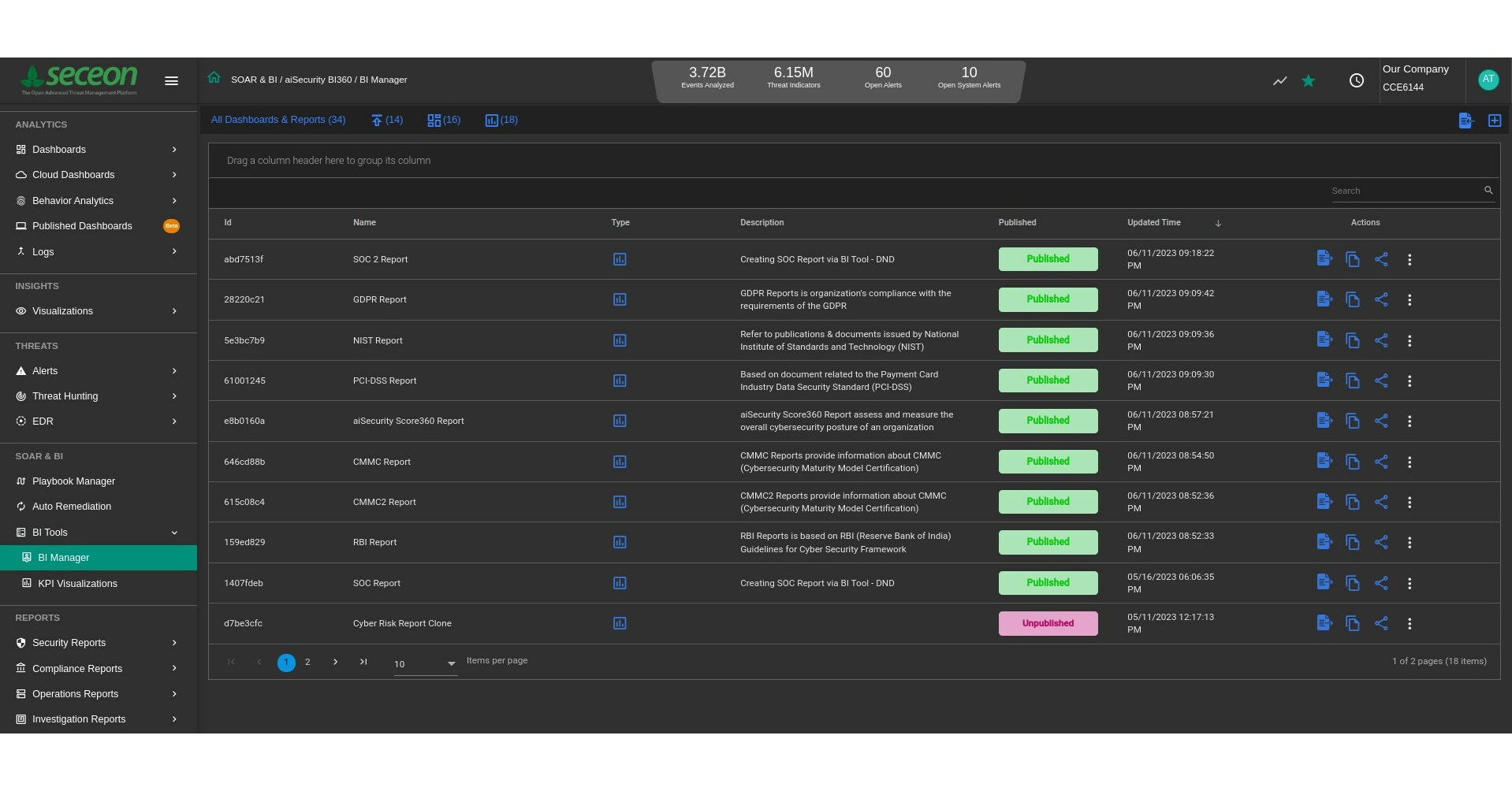Toggle Published status of SOC 2 Report
The image size is (1512, 791).
[x=1048, y=259]
